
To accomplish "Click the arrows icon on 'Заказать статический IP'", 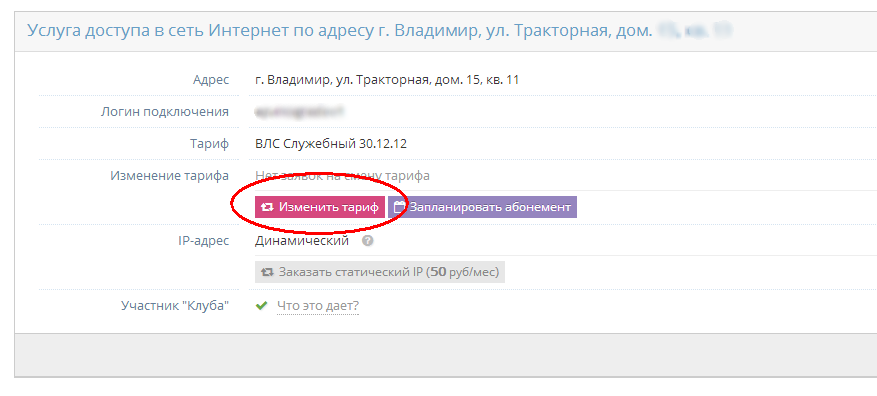I will coord(267,272).
